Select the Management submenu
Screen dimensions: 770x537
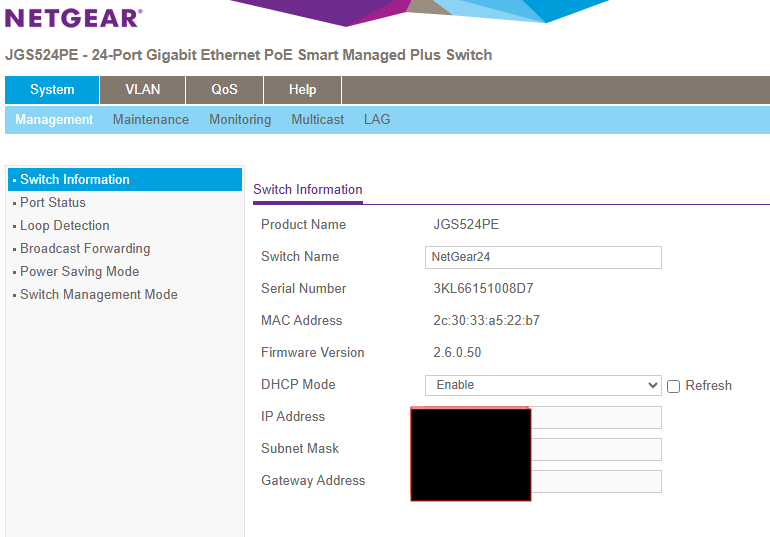[x=54, y=120]
